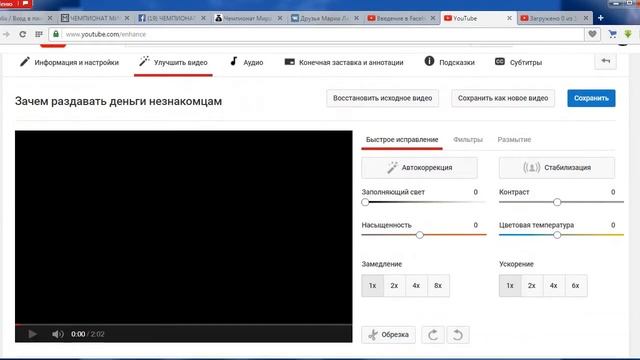Select 6x speed-up under Ускорение
Image resolution: width=640 pixels, height=360 pixels.
click(576, 286)
